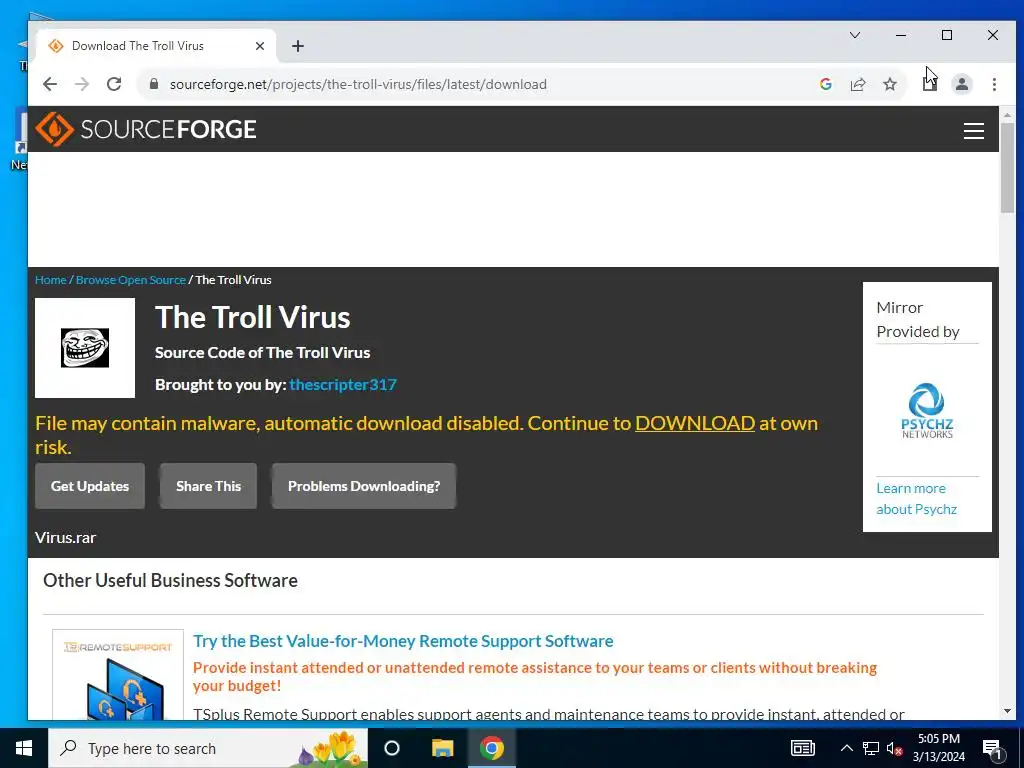Image resolution: width=1024 pixels, height=768 pixels.
Task: Click the Home breadcrumb link
Action: [50, 280]
